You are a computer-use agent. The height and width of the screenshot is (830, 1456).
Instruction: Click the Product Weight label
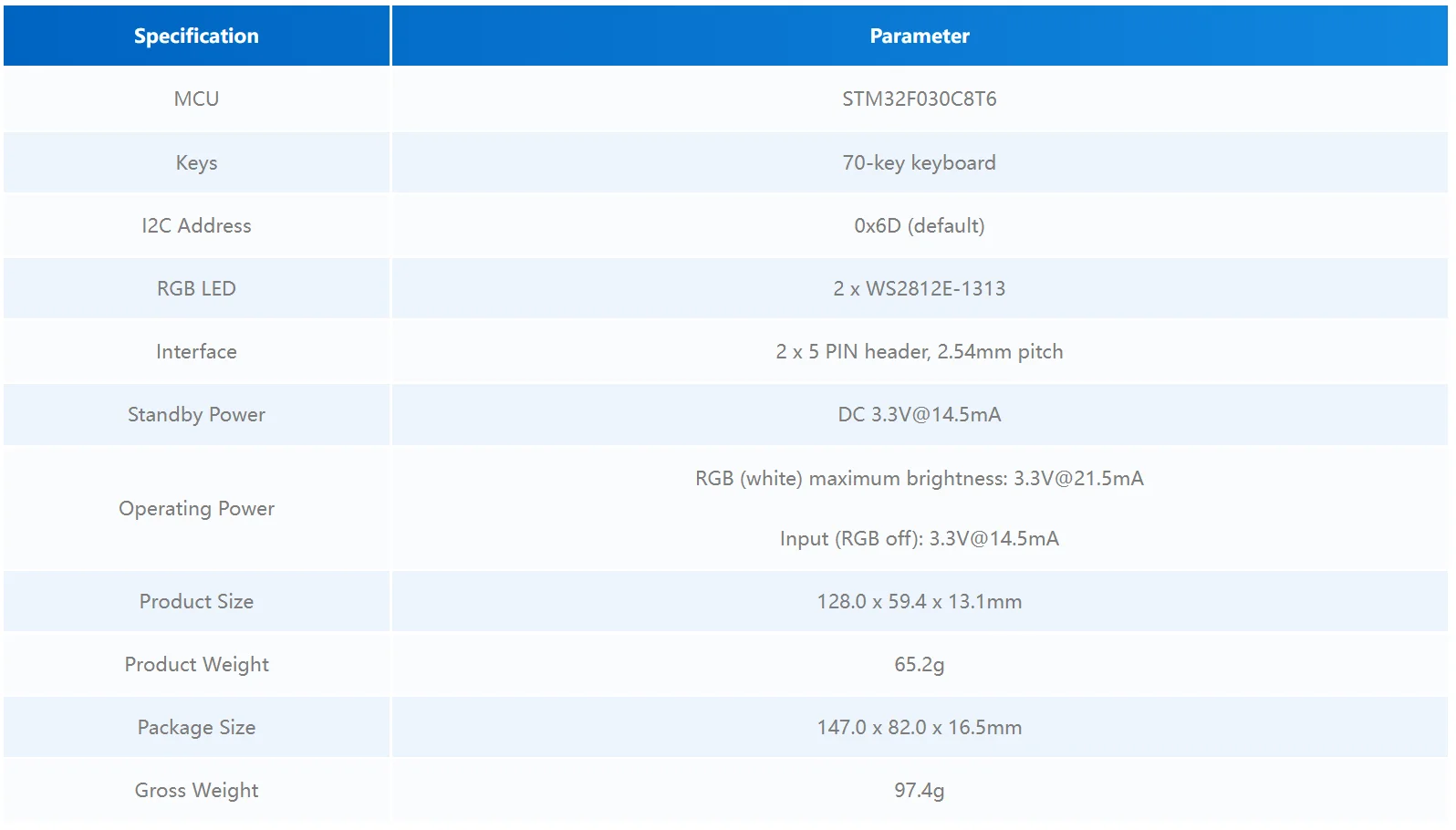click(x=196, y=665)
